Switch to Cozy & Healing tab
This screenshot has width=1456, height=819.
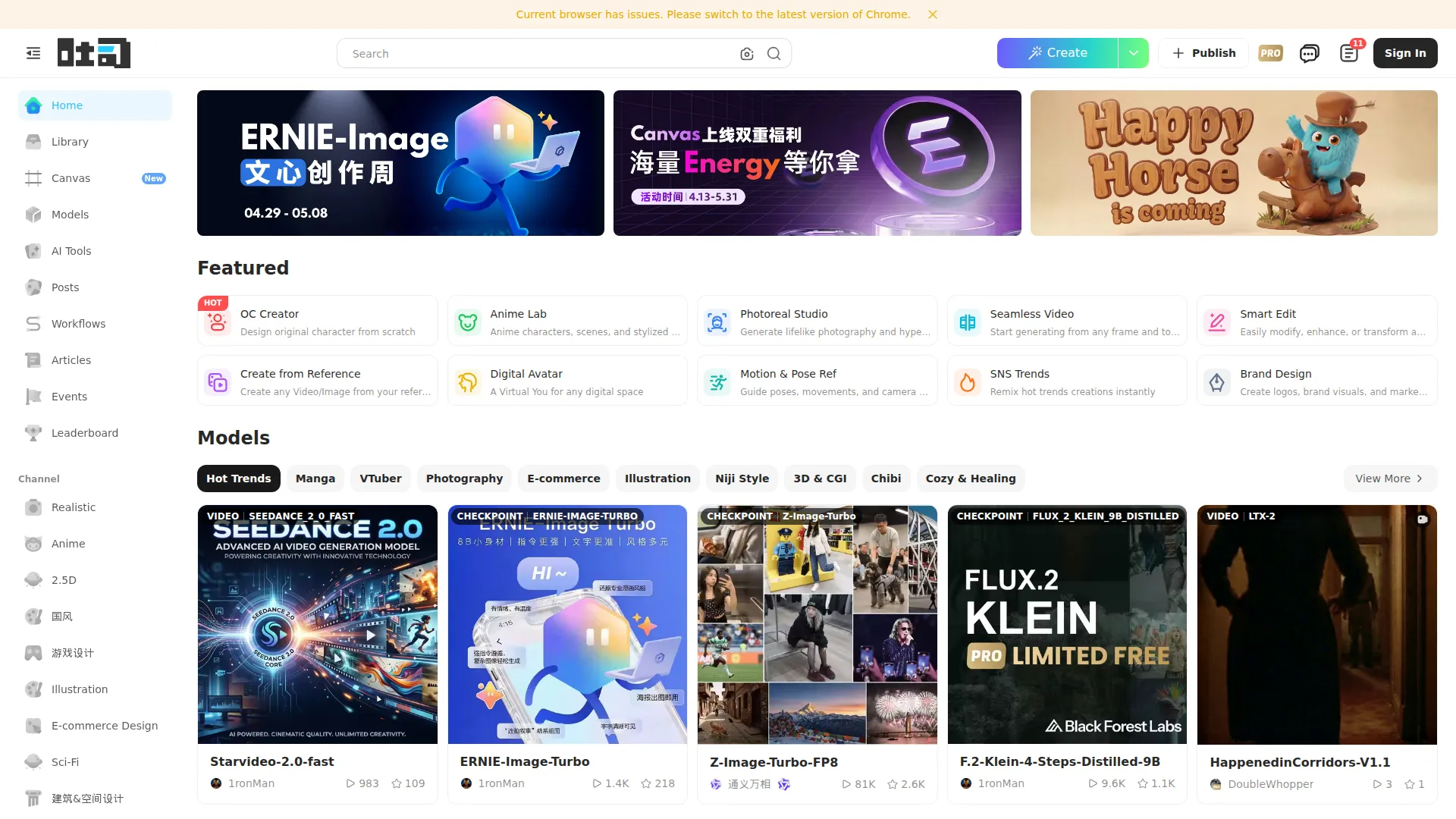(x=971, y=479)
